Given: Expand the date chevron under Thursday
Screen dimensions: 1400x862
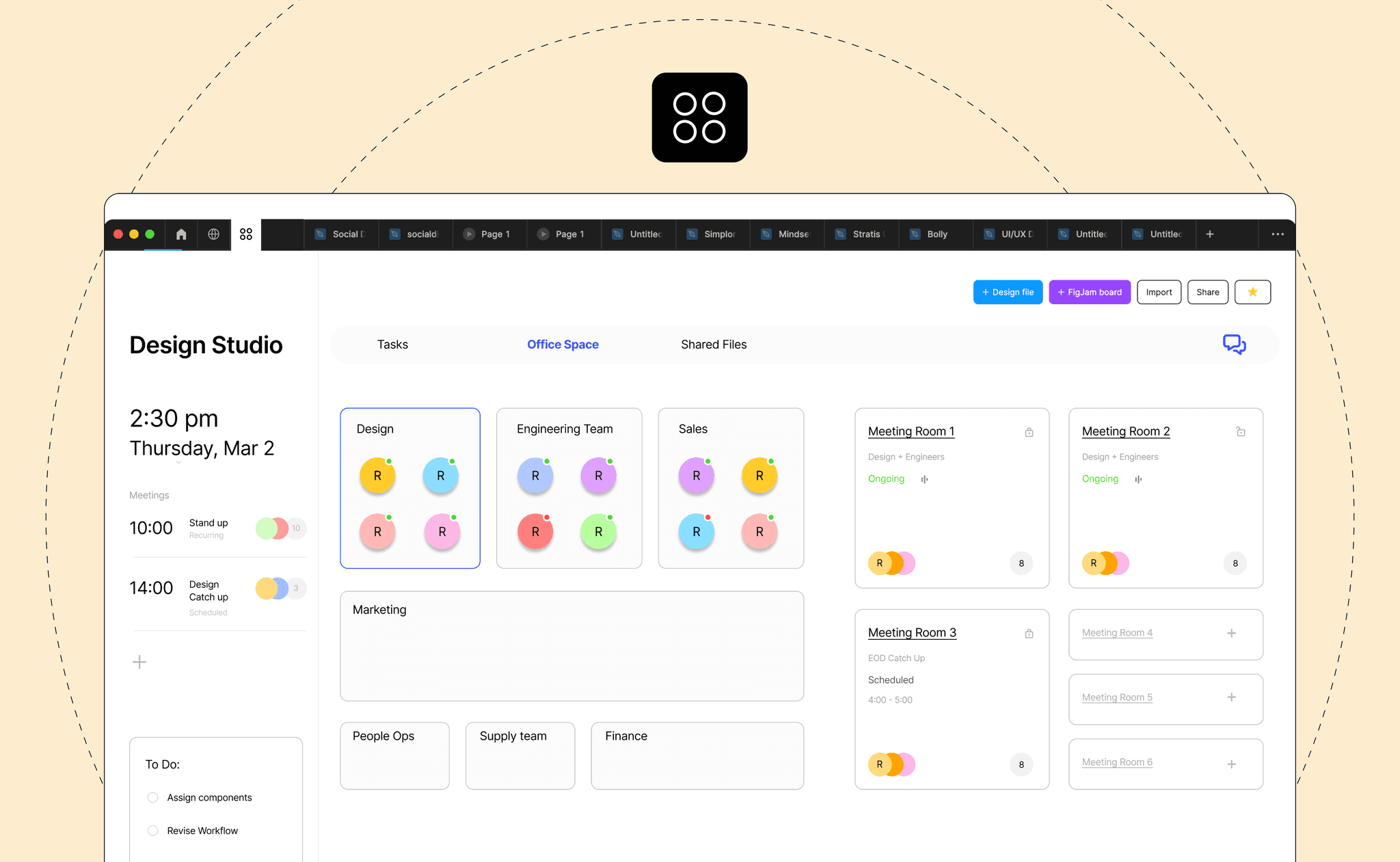Looking at the screenshot, I should click(x=178, y=463).
